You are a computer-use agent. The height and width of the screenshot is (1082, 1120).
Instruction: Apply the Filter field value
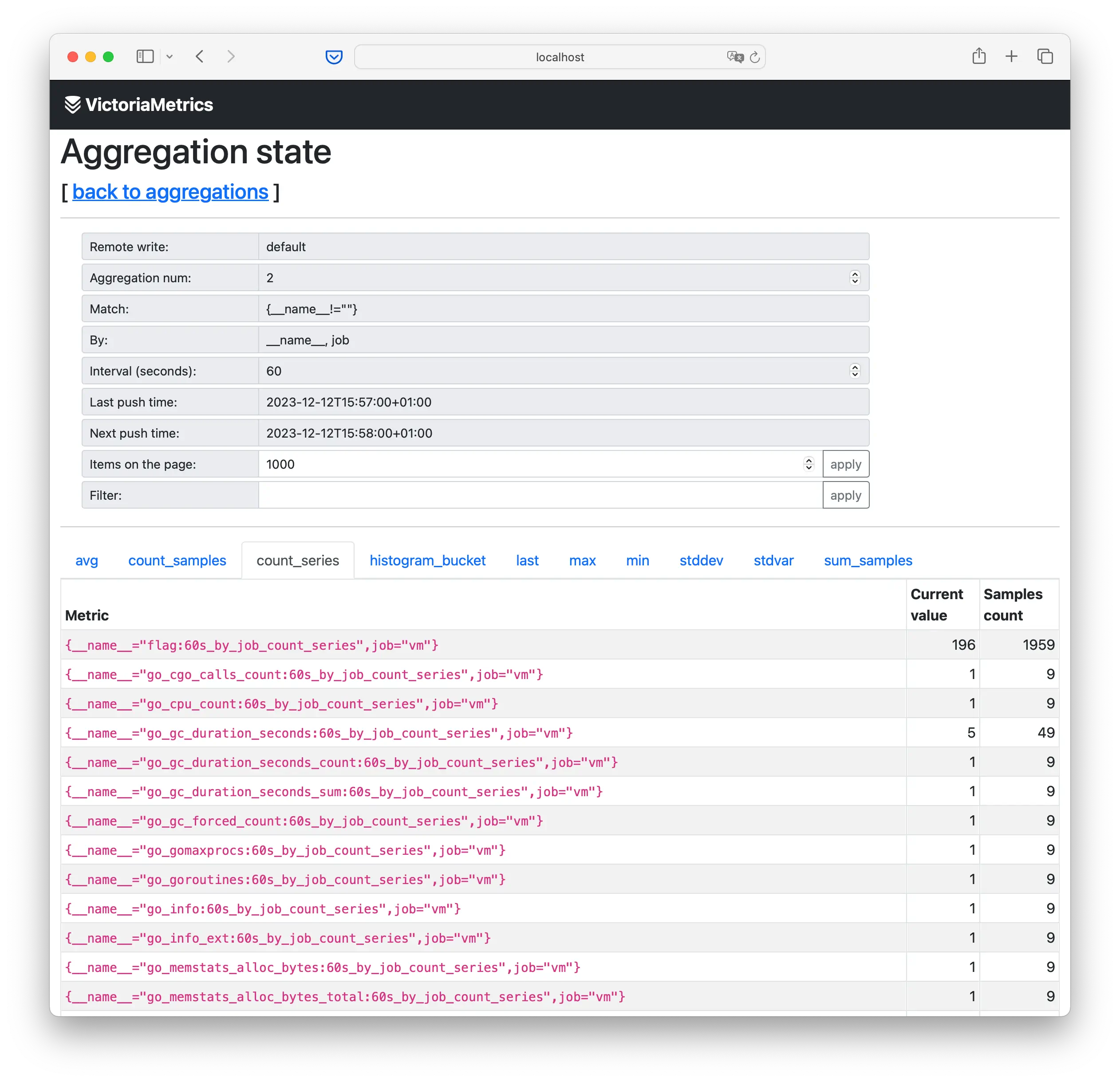846,495
